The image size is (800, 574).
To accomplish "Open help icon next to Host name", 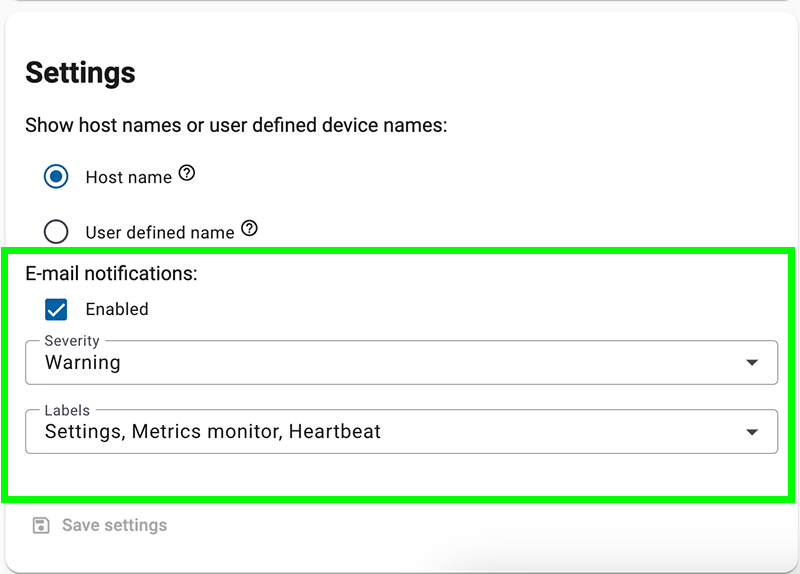I will pyautogui.click(x=187, y=173).
